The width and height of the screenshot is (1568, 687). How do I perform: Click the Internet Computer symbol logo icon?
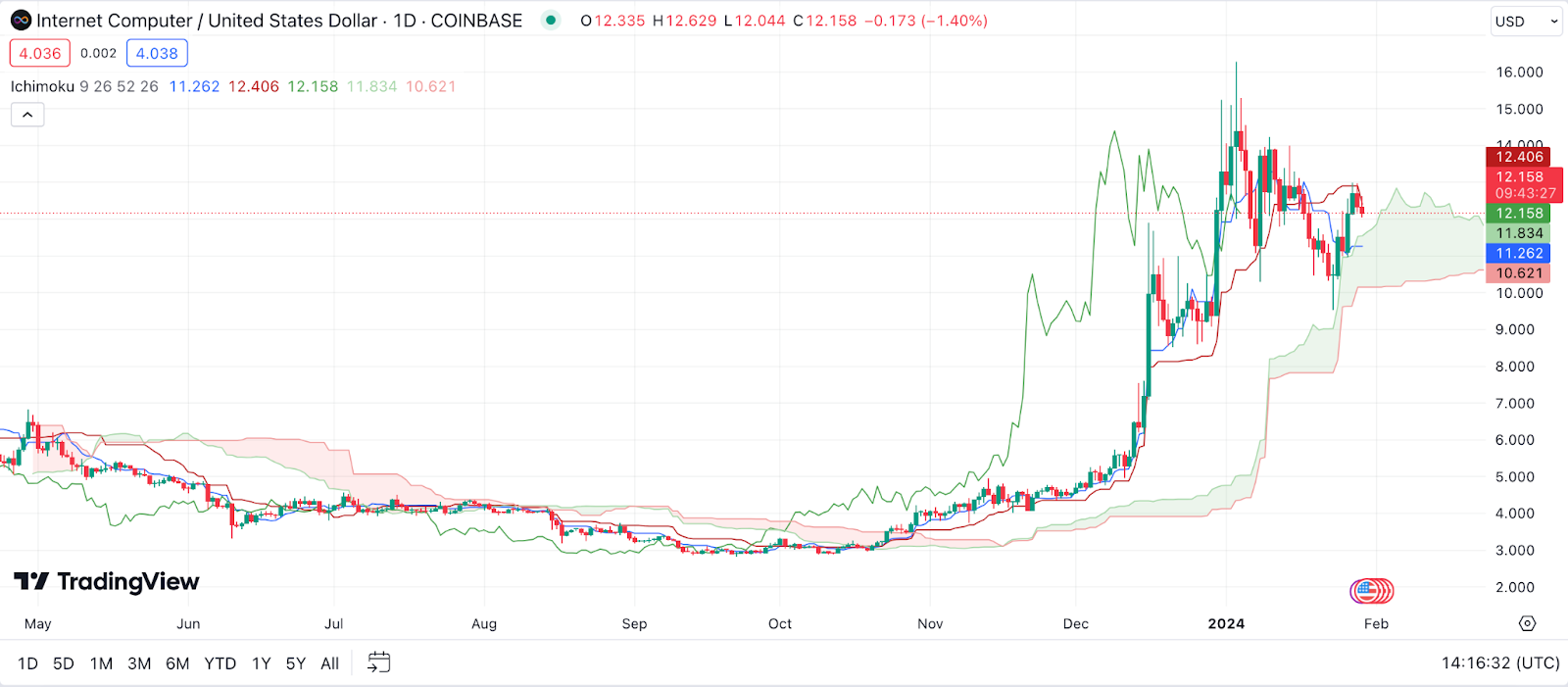(x=21, y=21)
